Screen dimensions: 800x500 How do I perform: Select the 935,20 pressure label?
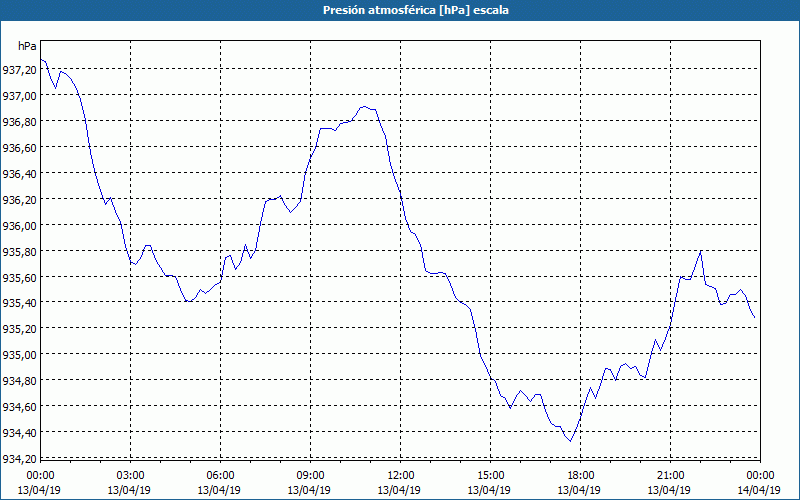19,328
